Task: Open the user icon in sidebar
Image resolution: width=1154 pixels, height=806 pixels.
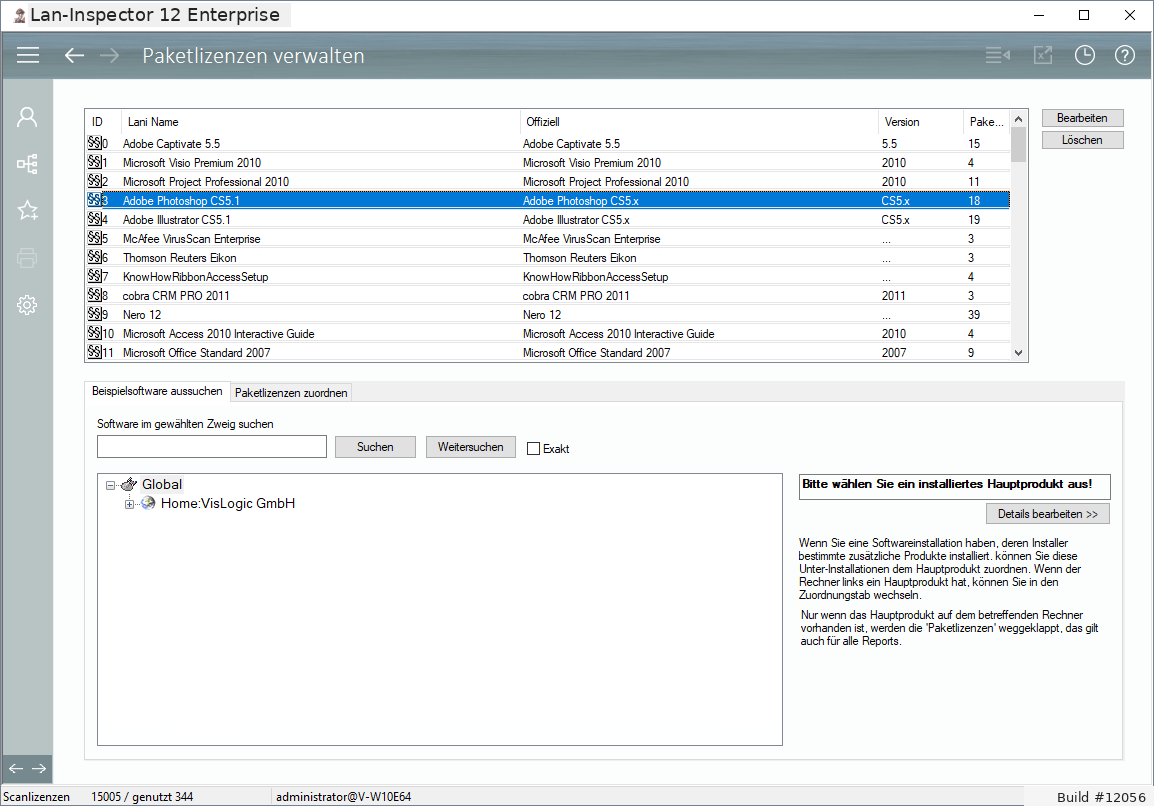Action: (27, 117)
